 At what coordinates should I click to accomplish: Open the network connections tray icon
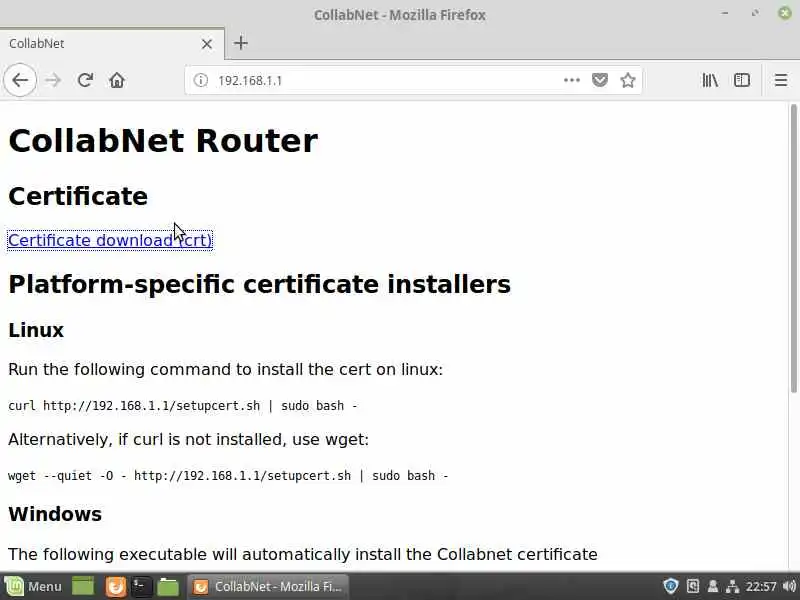coord(732,586)
